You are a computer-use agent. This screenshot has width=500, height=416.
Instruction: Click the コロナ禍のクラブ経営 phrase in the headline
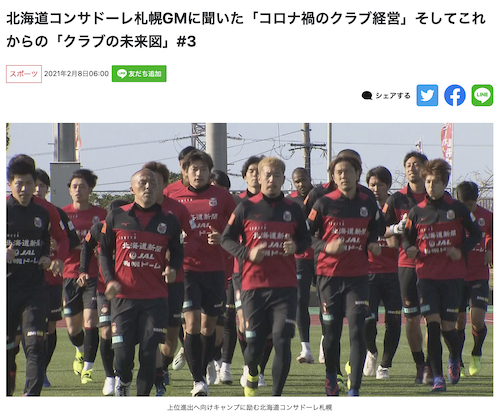tap(329, 19)
